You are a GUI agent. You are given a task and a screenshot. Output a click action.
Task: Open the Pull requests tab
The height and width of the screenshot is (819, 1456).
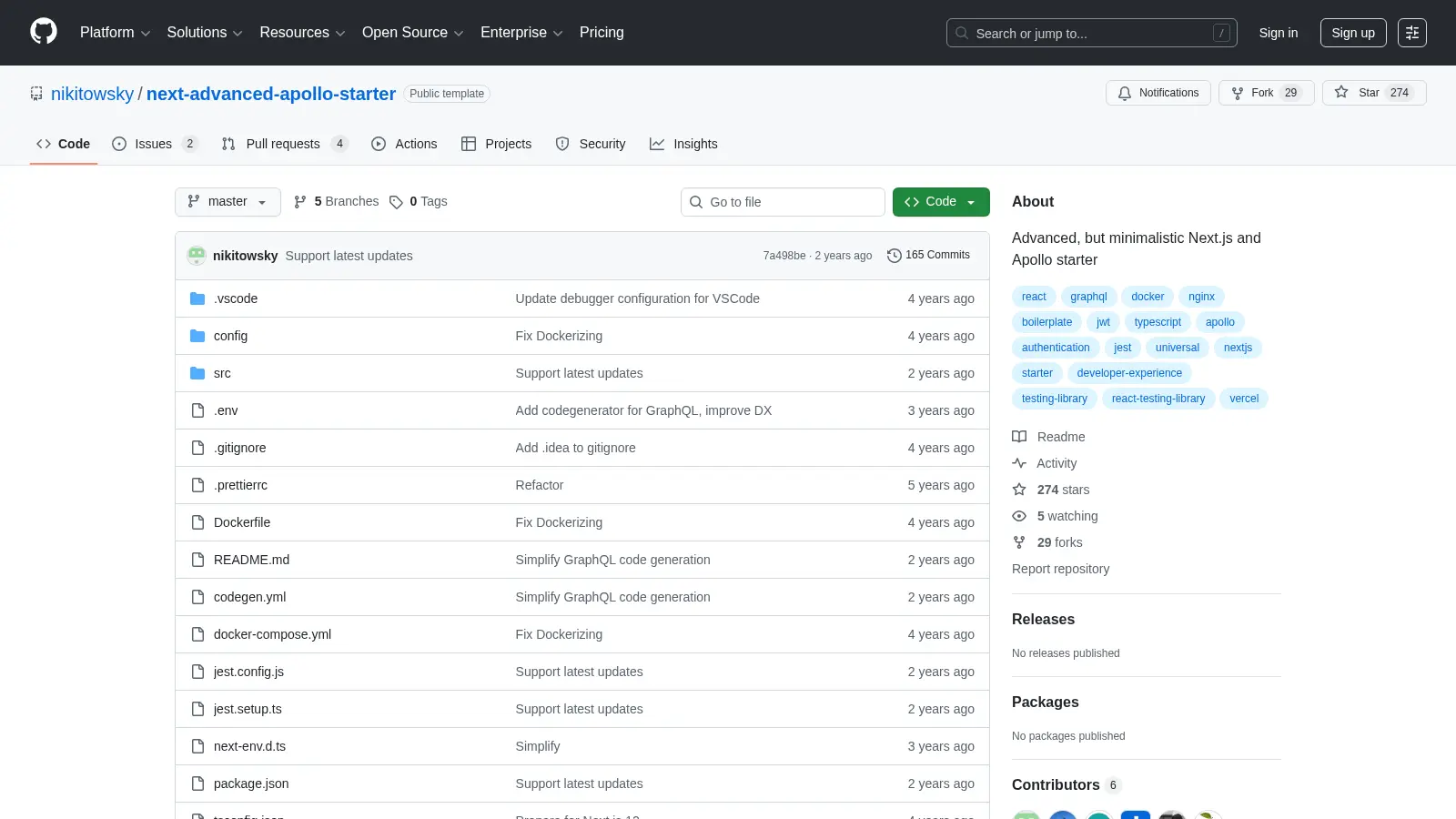pyautogui.click(x=285, y=144)
